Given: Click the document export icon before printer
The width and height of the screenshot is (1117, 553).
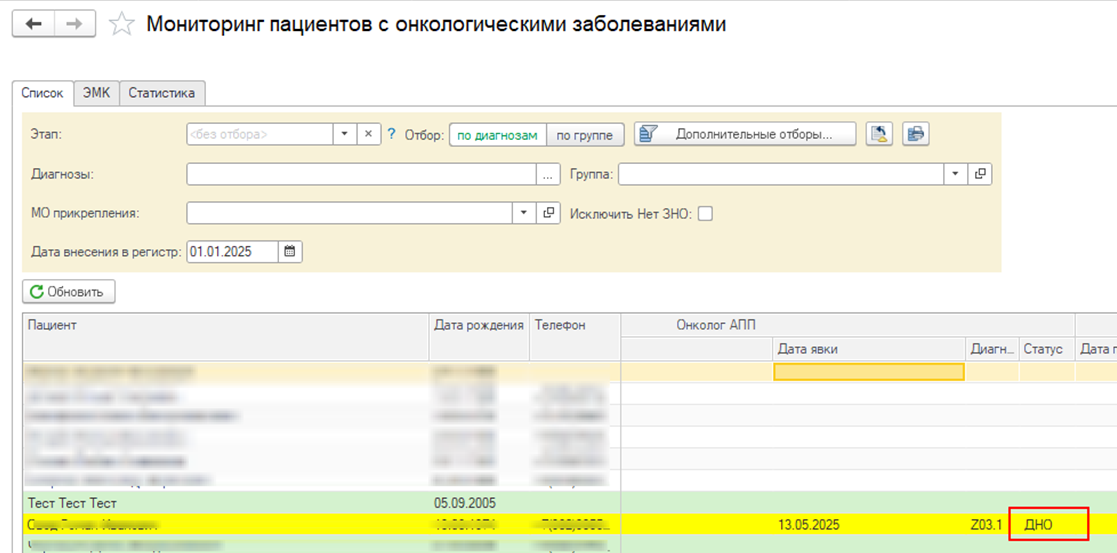Looking at the screenshot, I should coord(880,134).
